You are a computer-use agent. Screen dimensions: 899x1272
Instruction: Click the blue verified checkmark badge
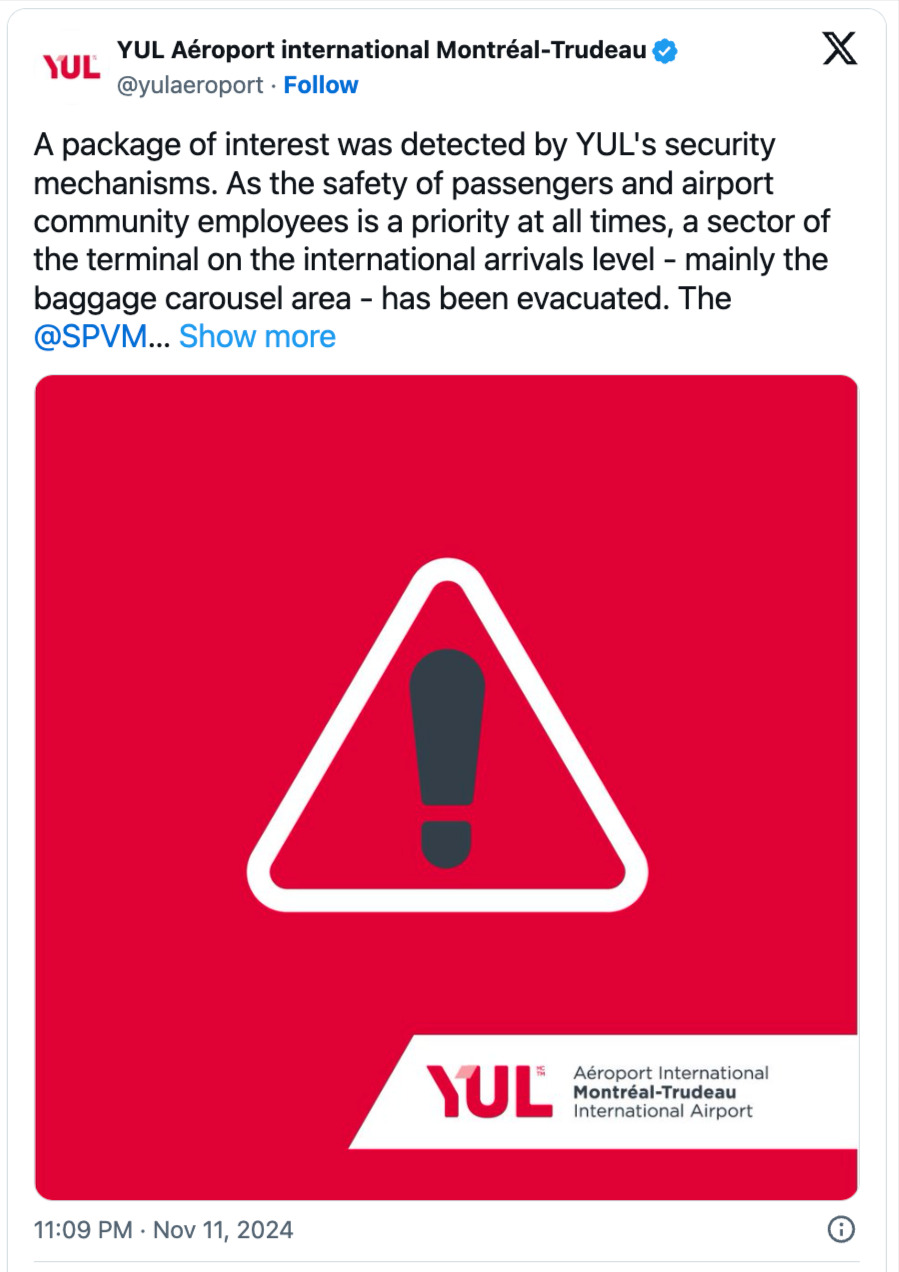[x=664, y=50]
